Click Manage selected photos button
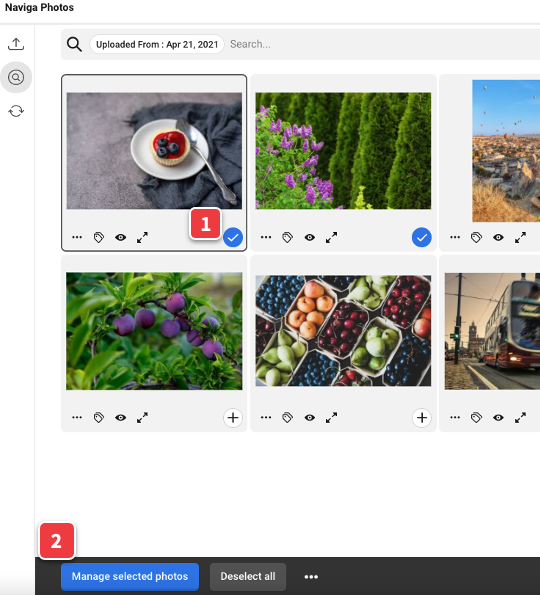Image resolution: width=540 pixels, height=595 pixels. pos(130,576)
